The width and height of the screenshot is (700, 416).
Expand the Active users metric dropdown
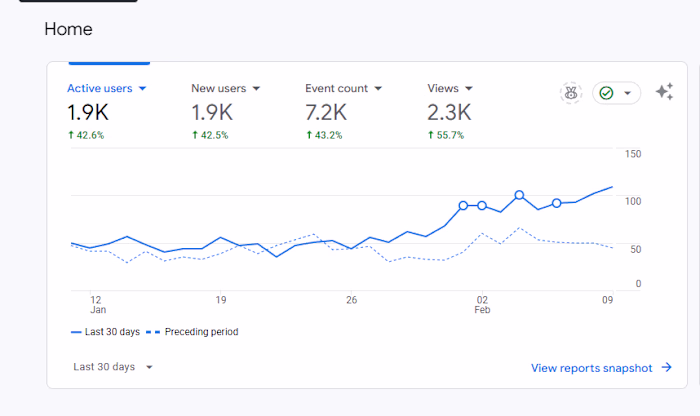pyautogui.click(x=142, y=88)
